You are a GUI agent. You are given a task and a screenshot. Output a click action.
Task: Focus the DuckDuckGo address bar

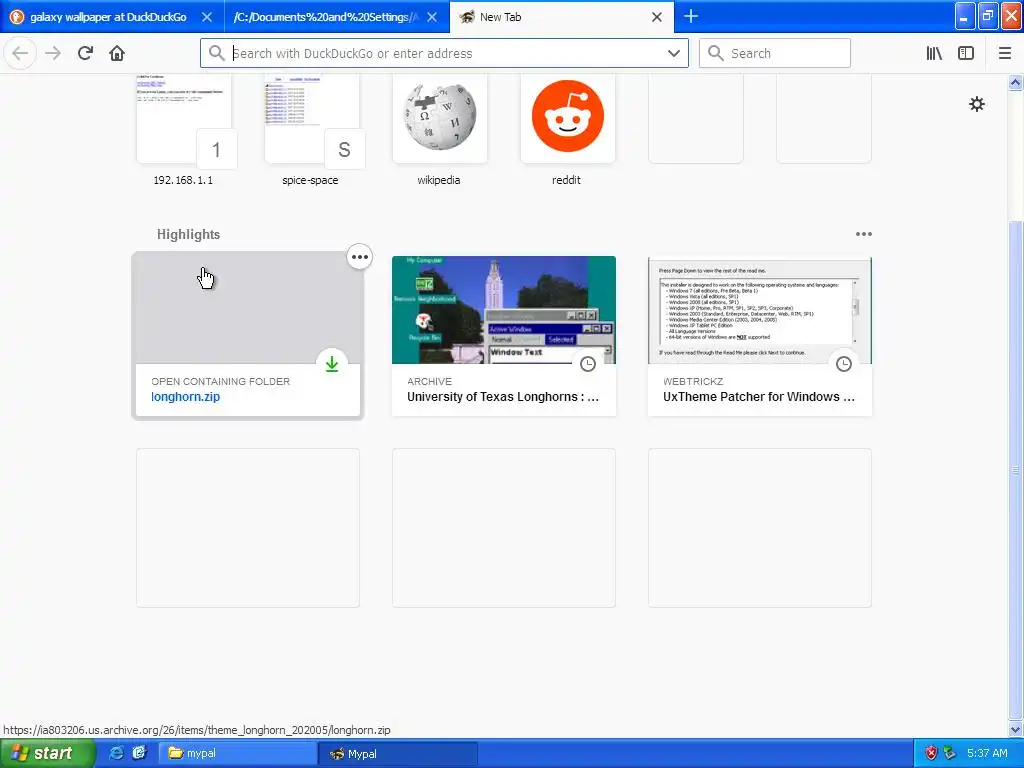pos(444,54)
